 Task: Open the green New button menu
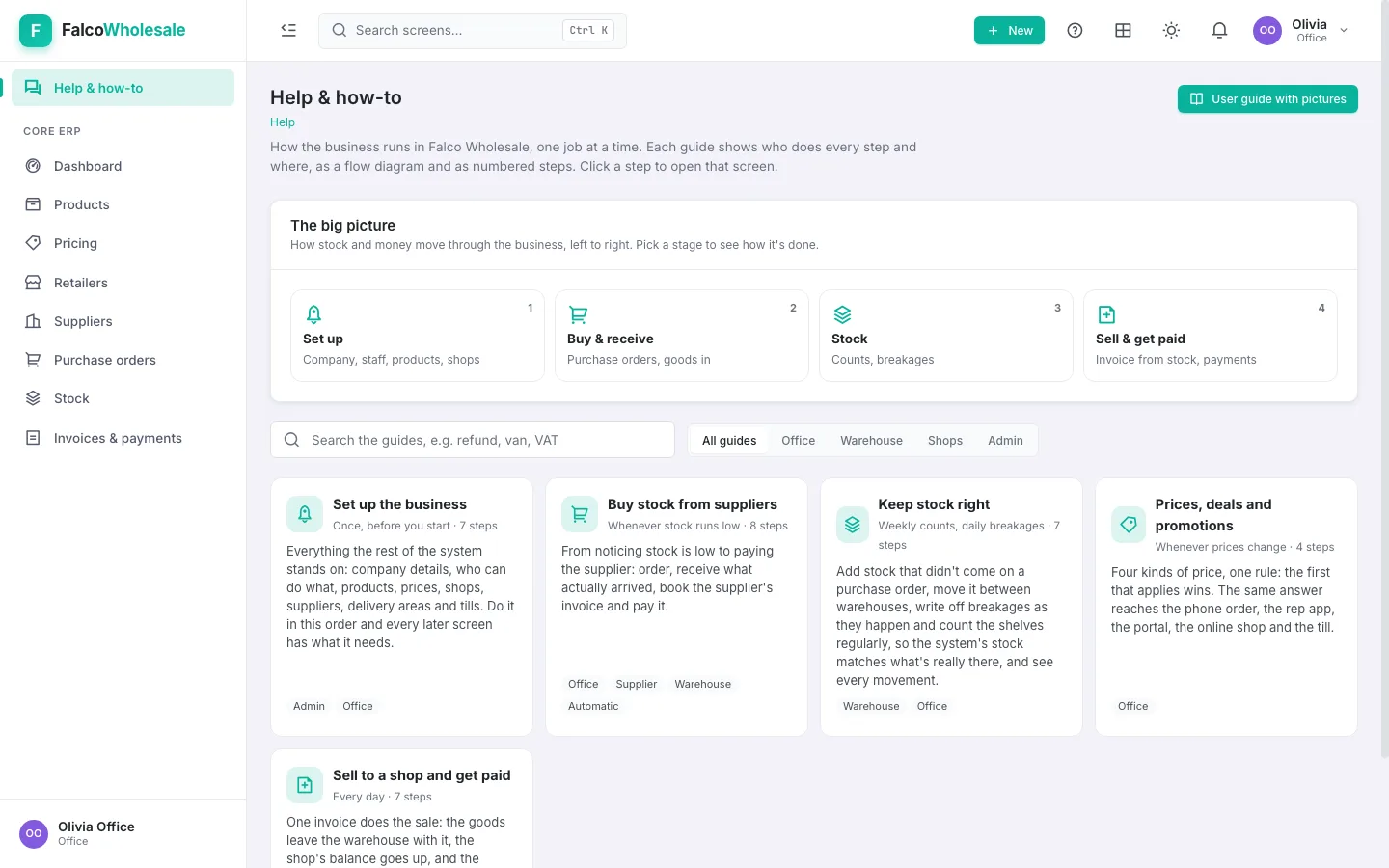point(1009,30)
